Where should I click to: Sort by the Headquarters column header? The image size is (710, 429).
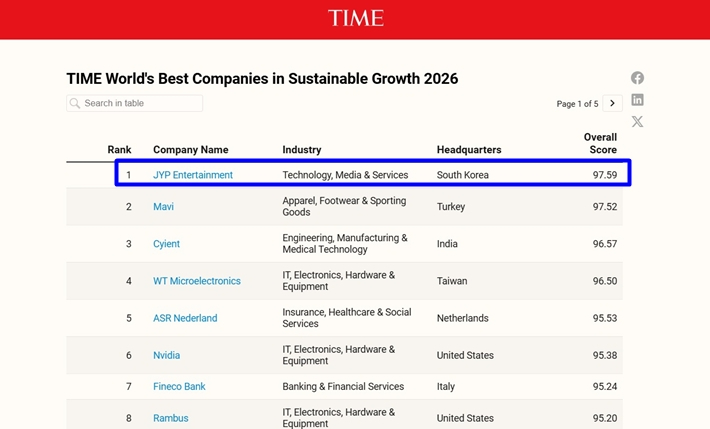(x=469, y=150)
